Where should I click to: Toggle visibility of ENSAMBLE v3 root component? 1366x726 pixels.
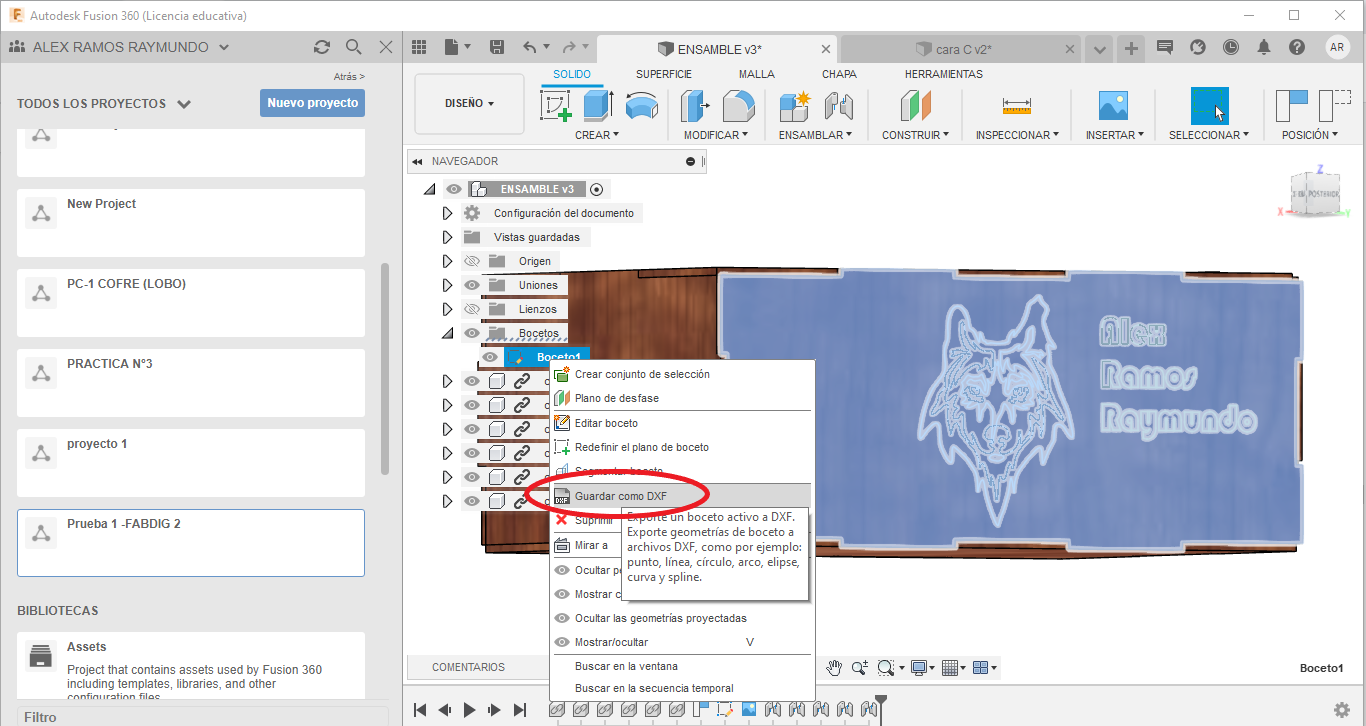454,189
